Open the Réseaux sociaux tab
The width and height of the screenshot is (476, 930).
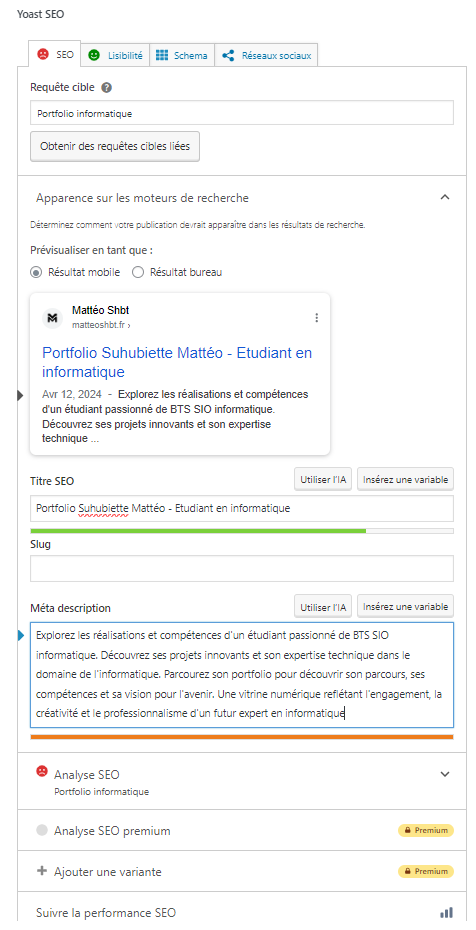click(x=266, y=55)
